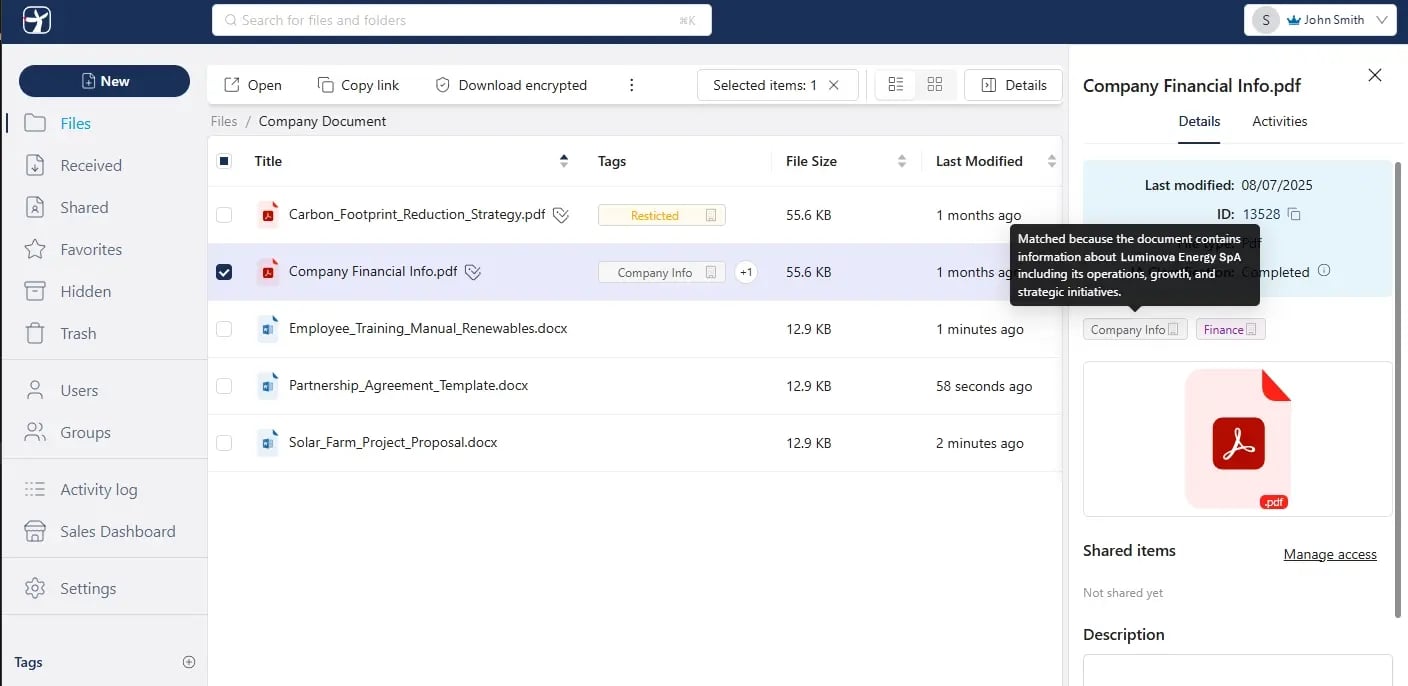Click the Manage access link
Viewport: 1408px width, 686px height.
click(1330, 554)
